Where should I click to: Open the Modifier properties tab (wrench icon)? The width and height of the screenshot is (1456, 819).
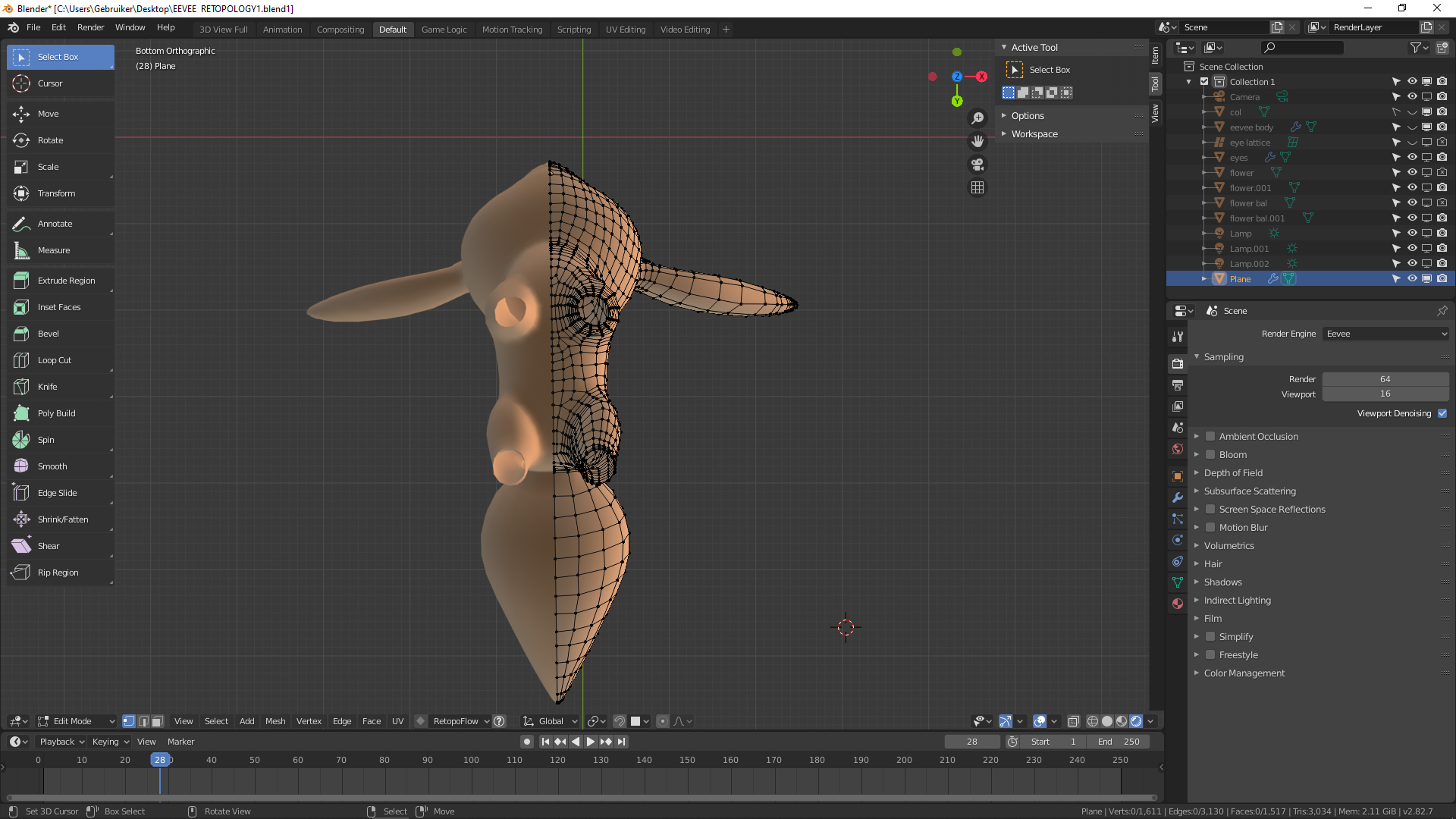click(x=1178, y=497)
